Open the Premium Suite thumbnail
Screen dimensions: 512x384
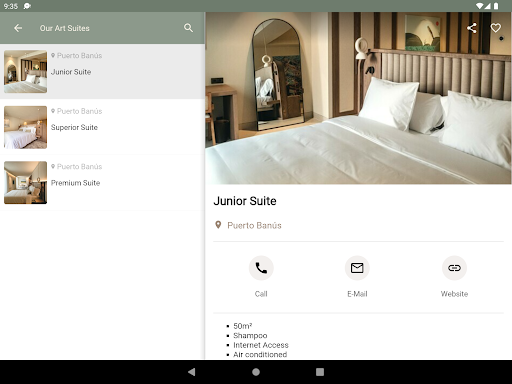(25, 183)
